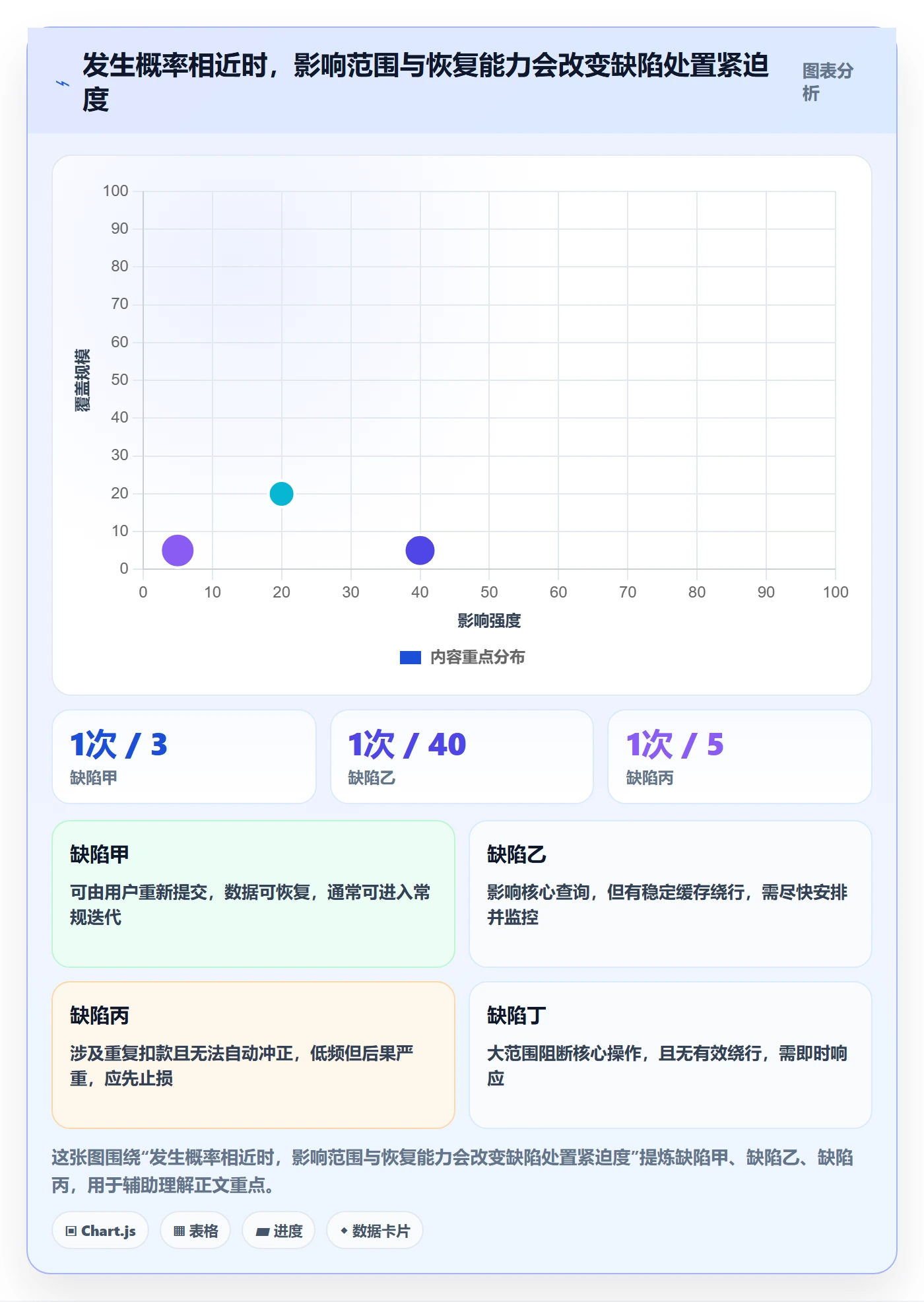Click the summary paragraph starting with 这张图围绕
The image size is (924, 1302).
point(453,1171)
